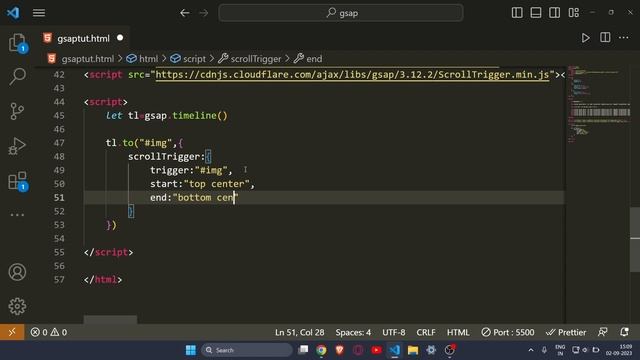Open the hamburger application menu
Viewport: 640px width, 360px height.
click(39, 13)
